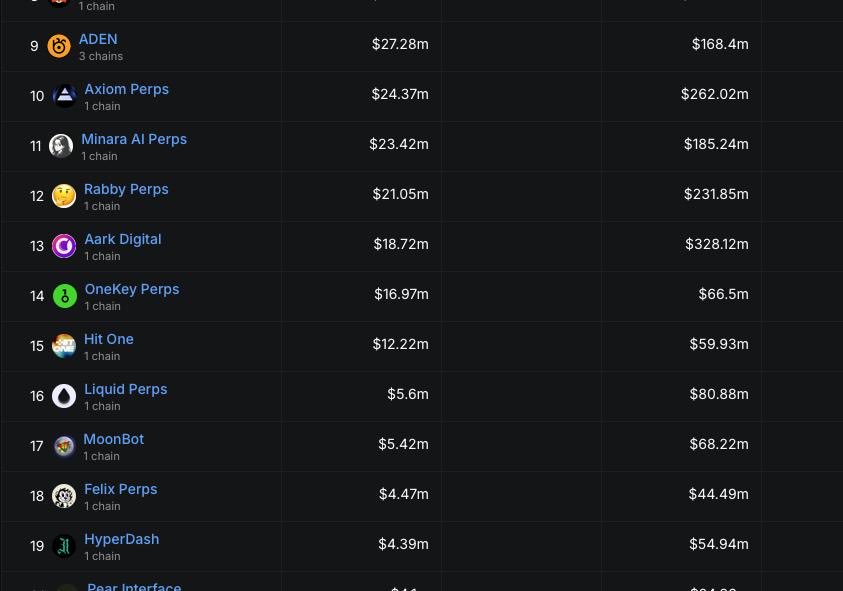Open the Pear Interface link
This screenshot has height=591, width=843.
[x=134, y=586]
